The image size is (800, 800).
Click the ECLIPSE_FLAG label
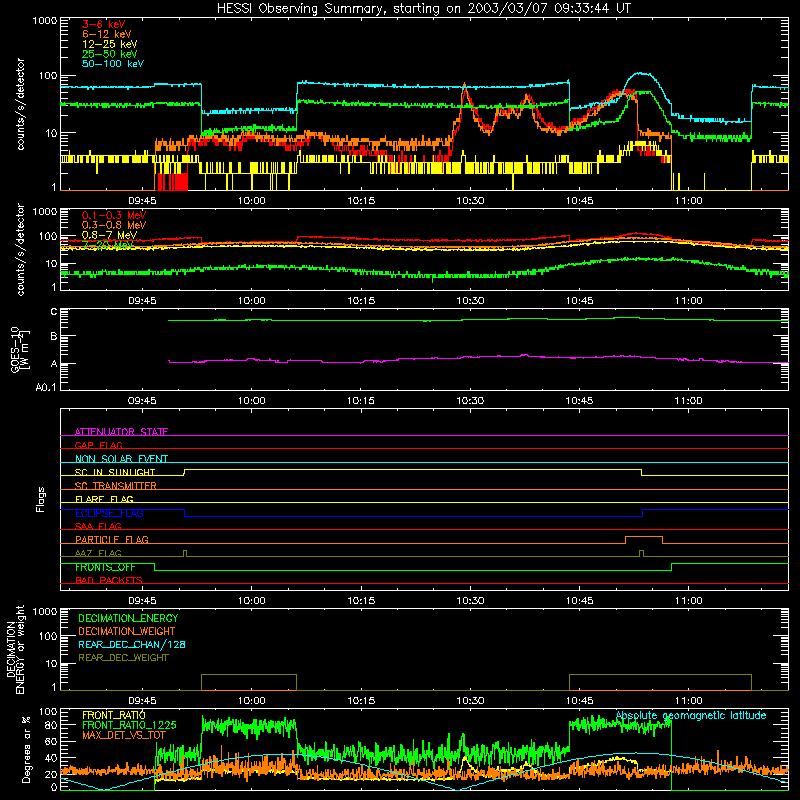[x=109, y=513]
